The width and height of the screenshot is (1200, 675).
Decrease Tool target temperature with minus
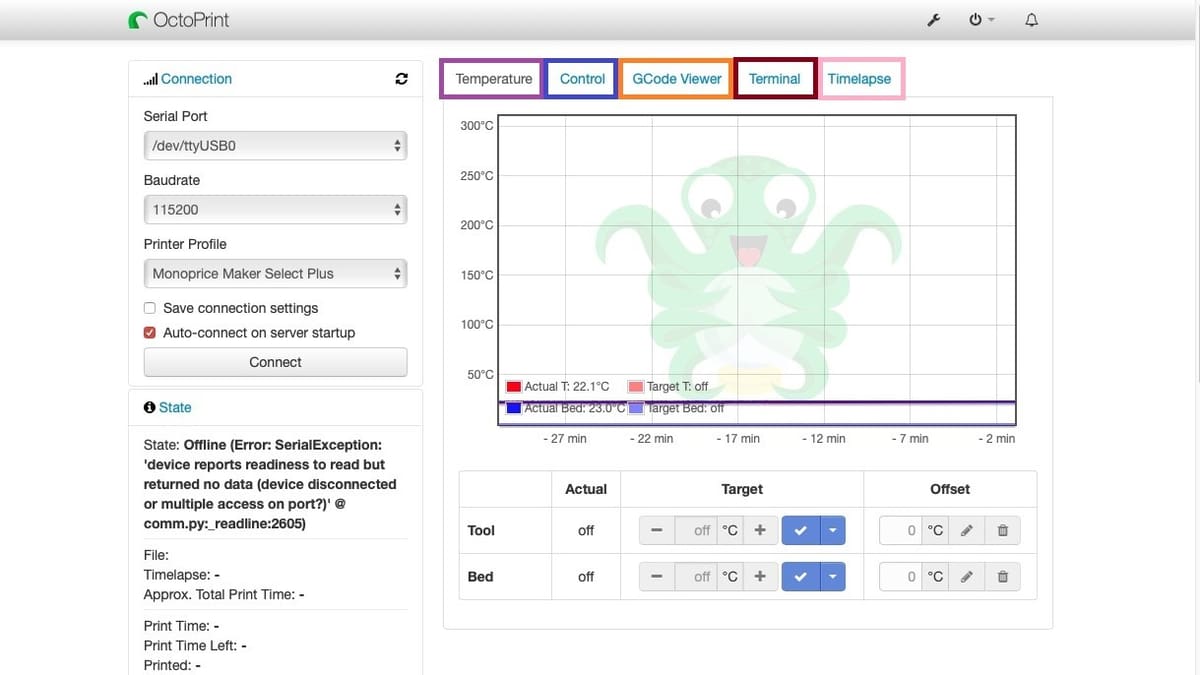pyautogui.click(x=656, y=531)
